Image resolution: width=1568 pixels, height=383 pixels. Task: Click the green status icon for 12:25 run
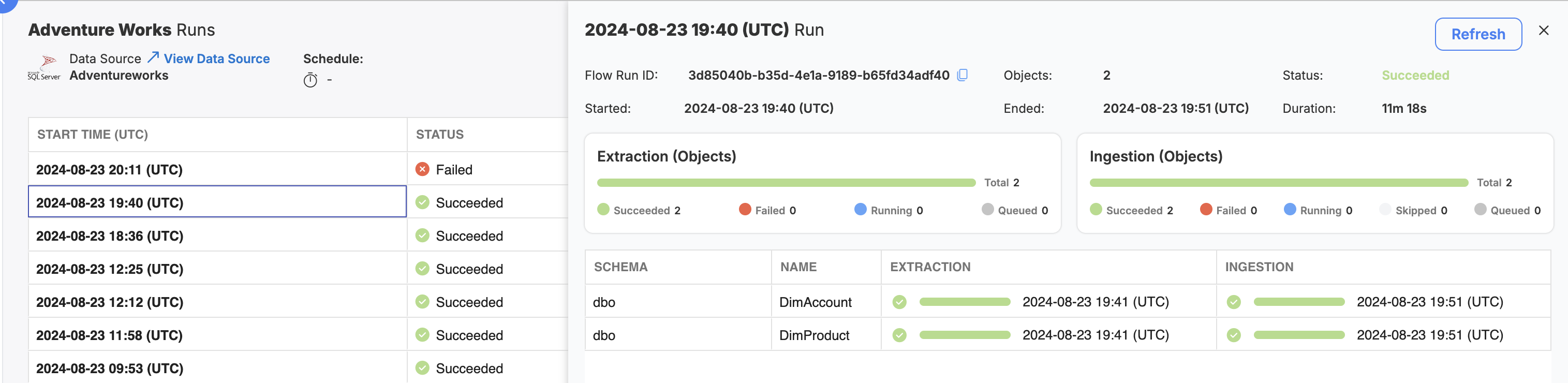pos(422,269)
